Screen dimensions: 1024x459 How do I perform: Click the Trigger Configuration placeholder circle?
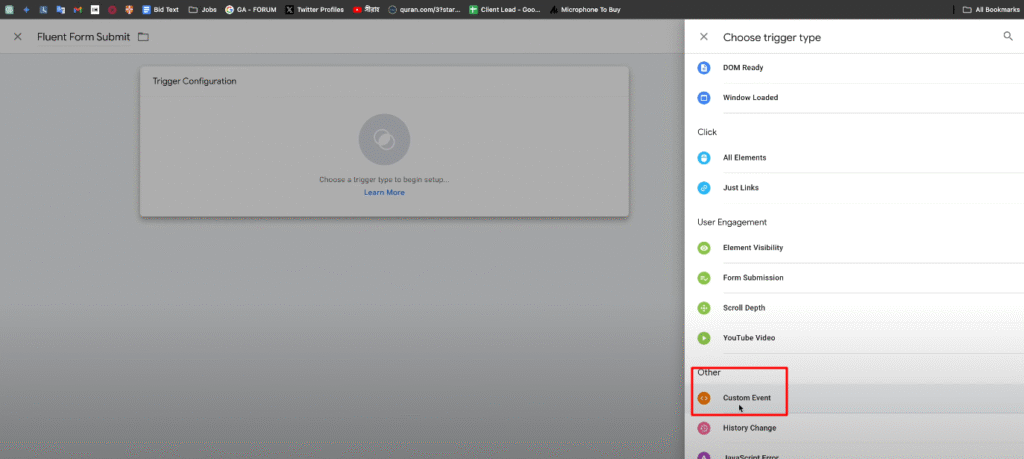coord(384,139)
